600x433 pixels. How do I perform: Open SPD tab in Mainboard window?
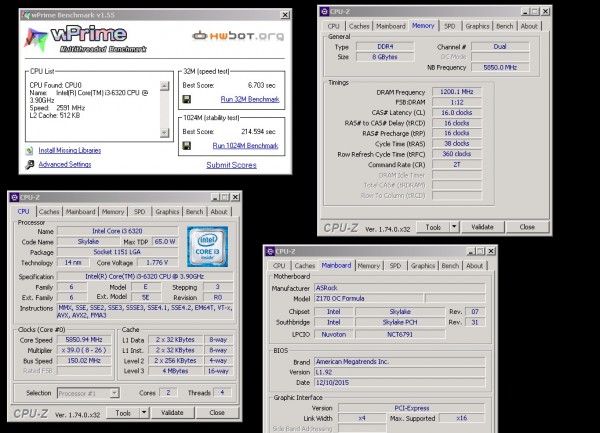[395, 265]
